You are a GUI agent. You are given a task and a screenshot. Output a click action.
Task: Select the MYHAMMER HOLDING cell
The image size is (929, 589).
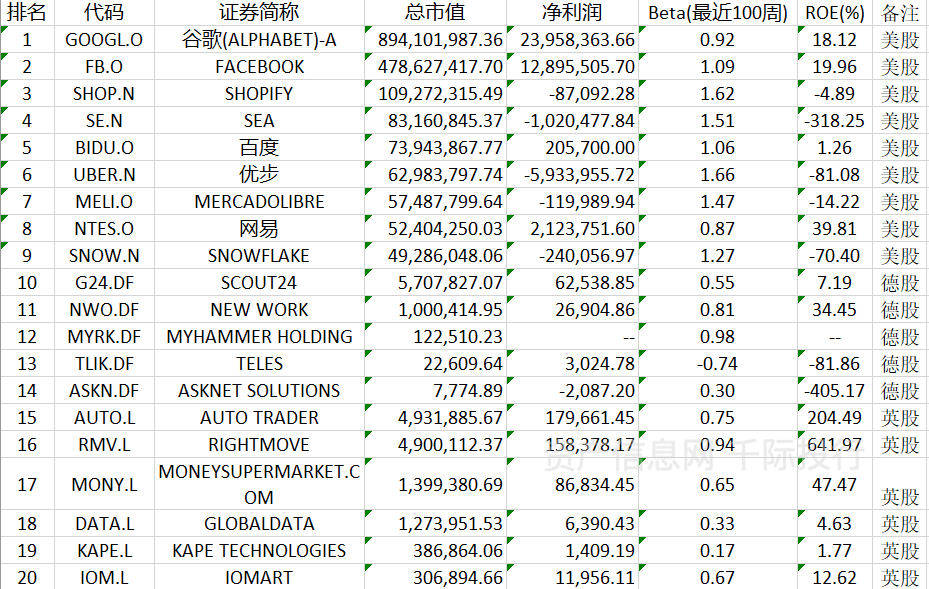259,337
